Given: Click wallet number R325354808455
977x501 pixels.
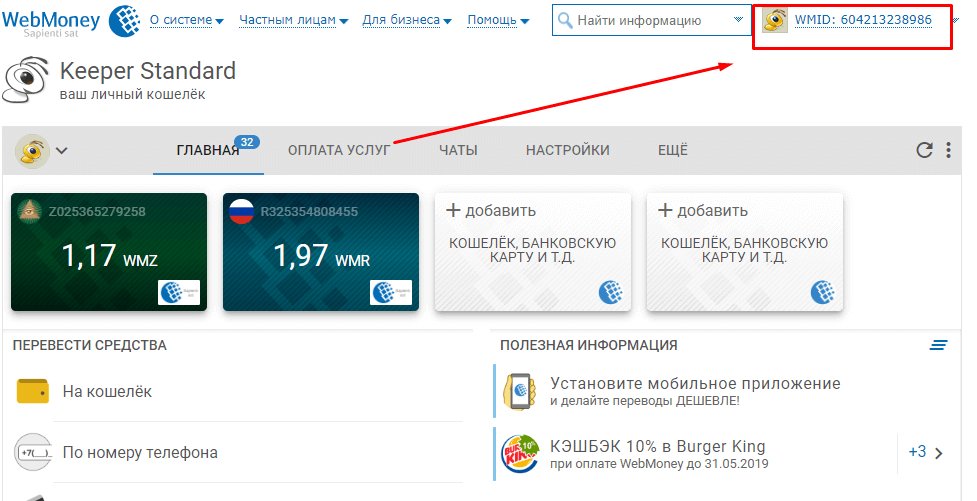Looking at the screenshot, I should point(309,212).
